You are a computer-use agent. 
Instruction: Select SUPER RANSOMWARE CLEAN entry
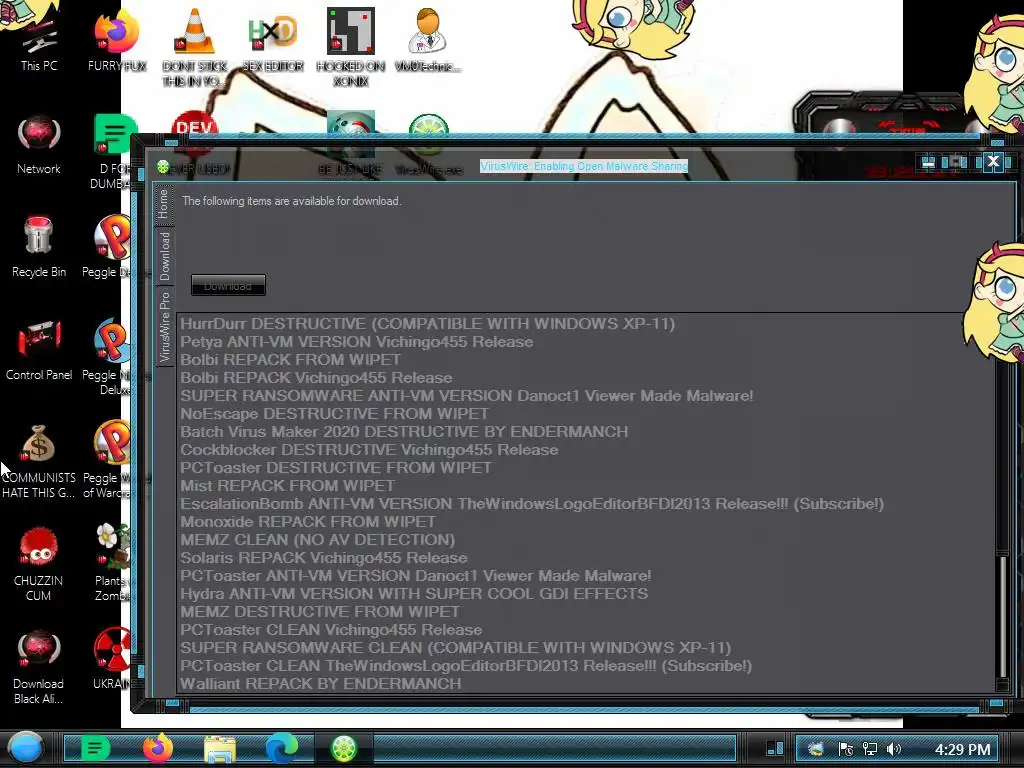(456, 648)
